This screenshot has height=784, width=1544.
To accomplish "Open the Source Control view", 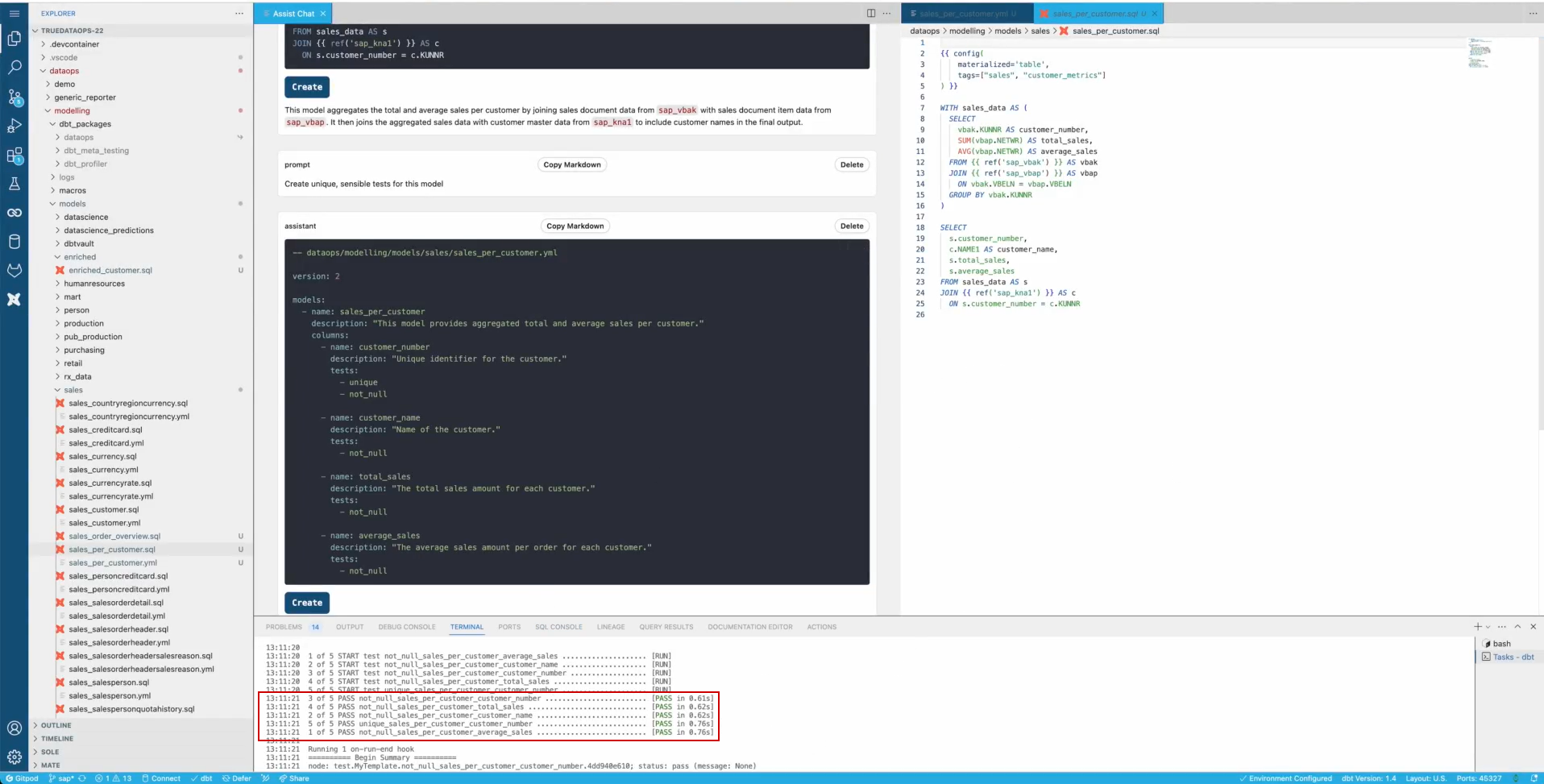I will click(x=15, y=97).
